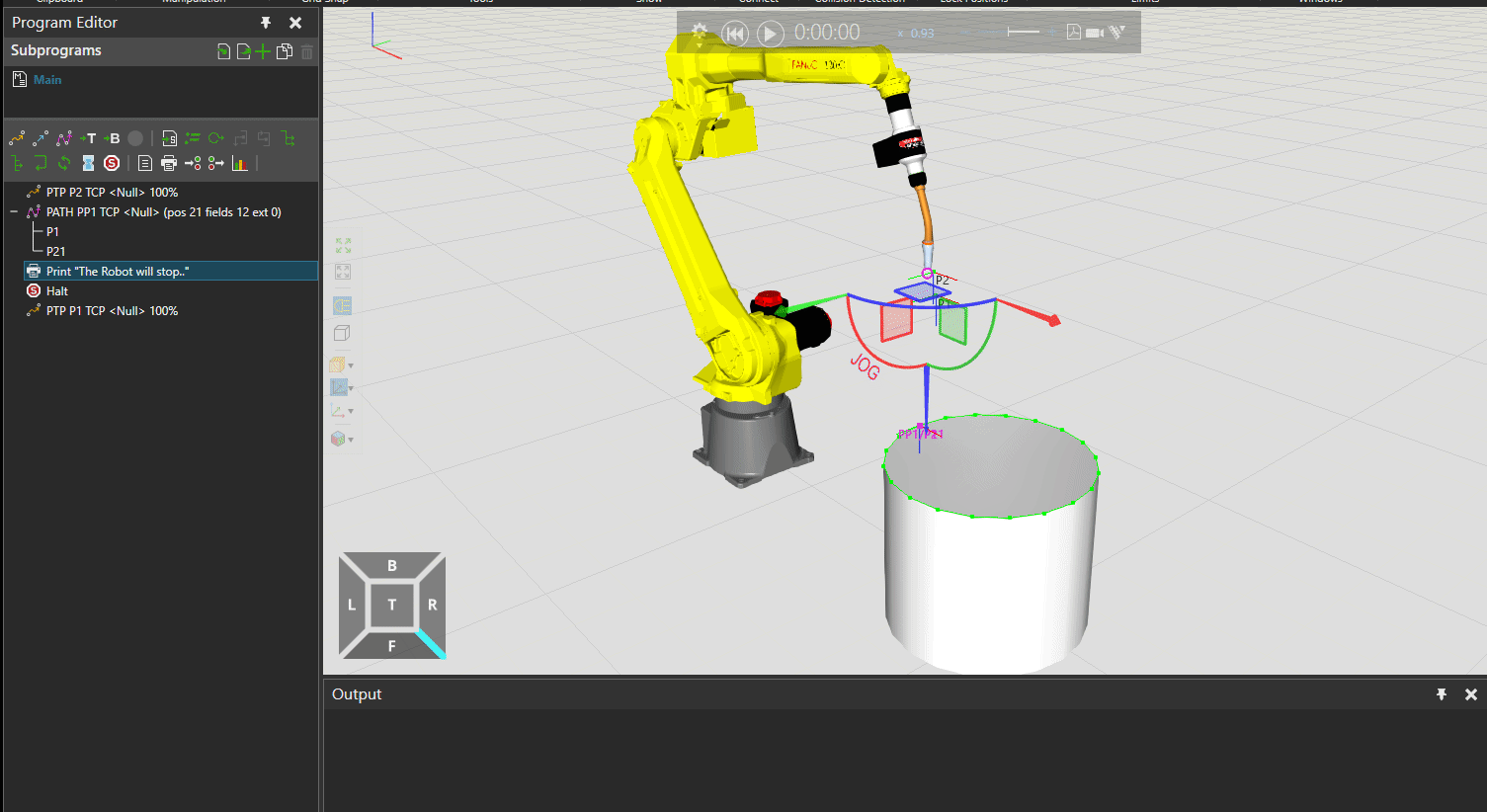Click the PP1/P21 path point marker

coord(920,434)
